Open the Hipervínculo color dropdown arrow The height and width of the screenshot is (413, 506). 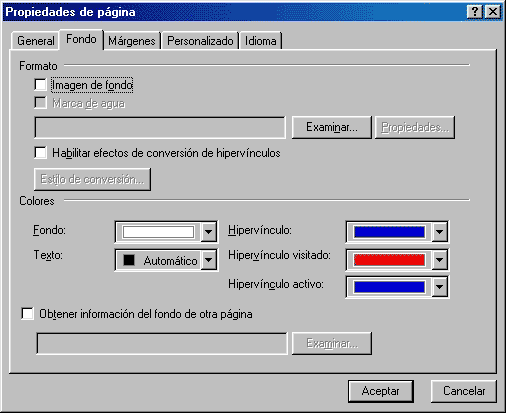click(x=440, y=231)
